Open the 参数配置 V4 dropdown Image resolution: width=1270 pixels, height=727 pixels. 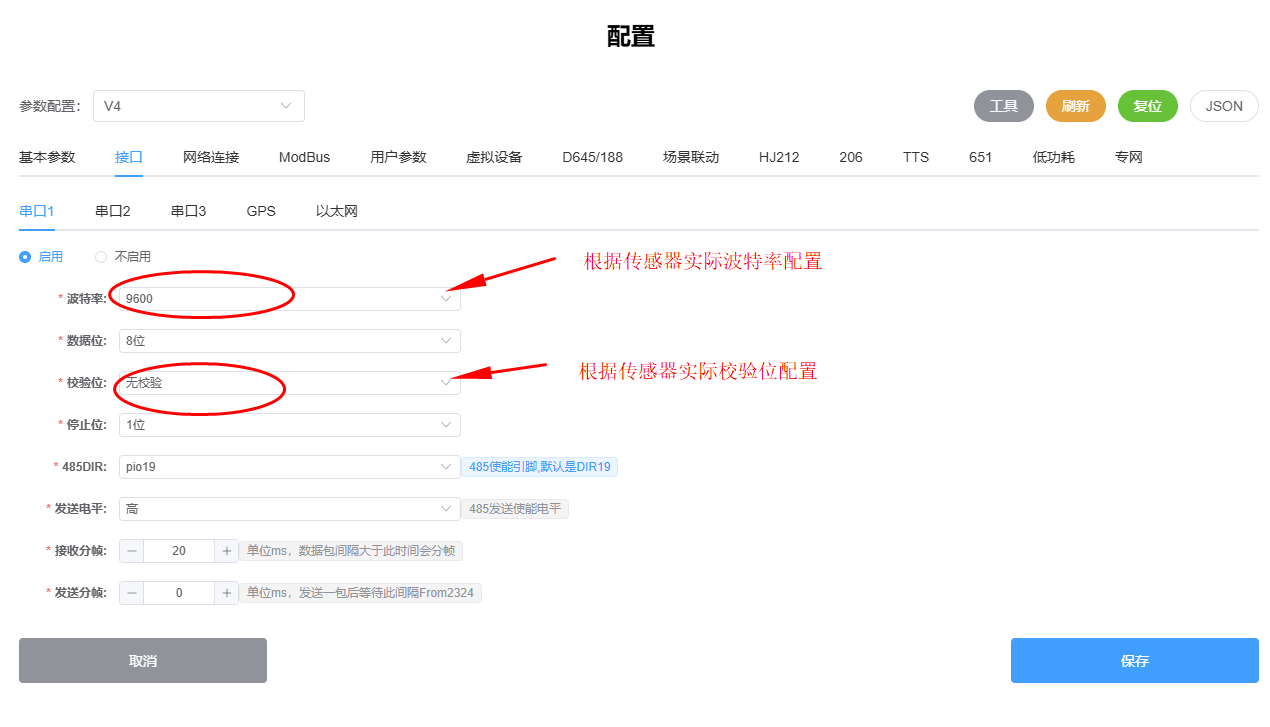199,106
